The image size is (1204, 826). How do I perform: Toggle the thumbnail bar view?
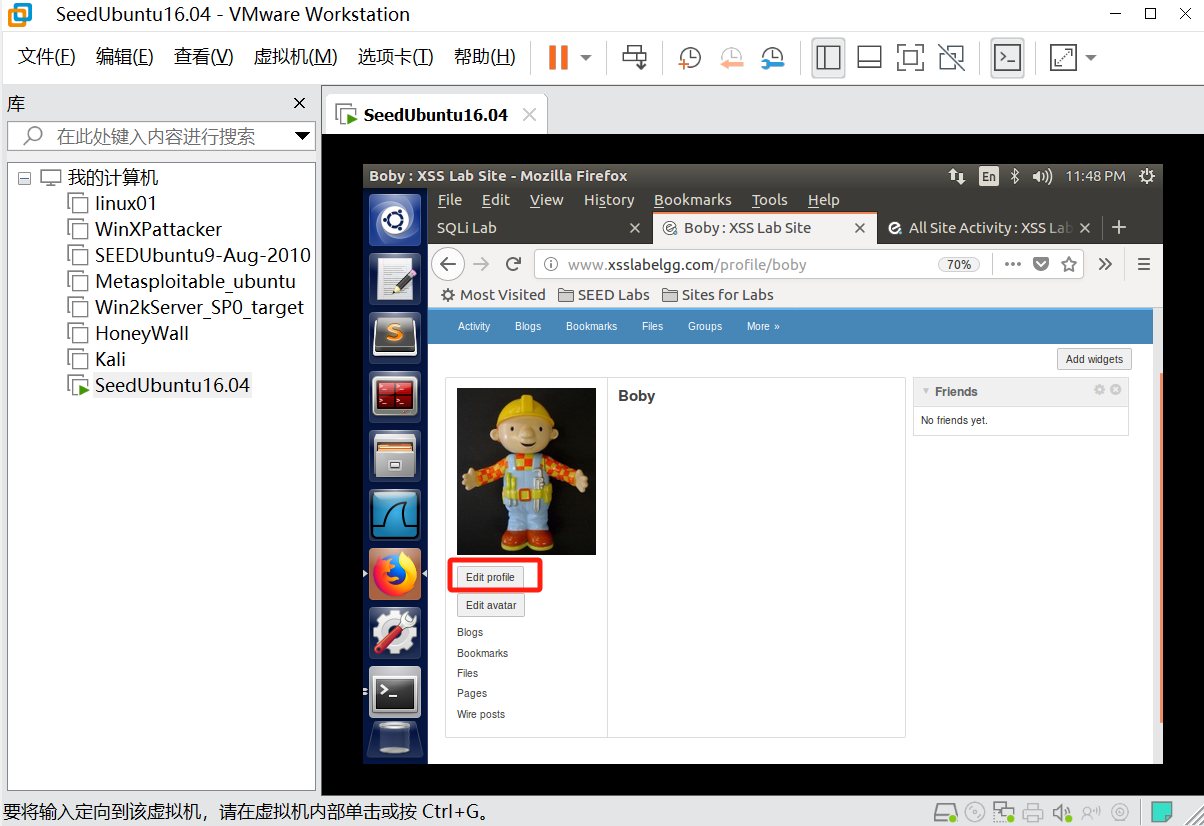[x=869, y=57]
